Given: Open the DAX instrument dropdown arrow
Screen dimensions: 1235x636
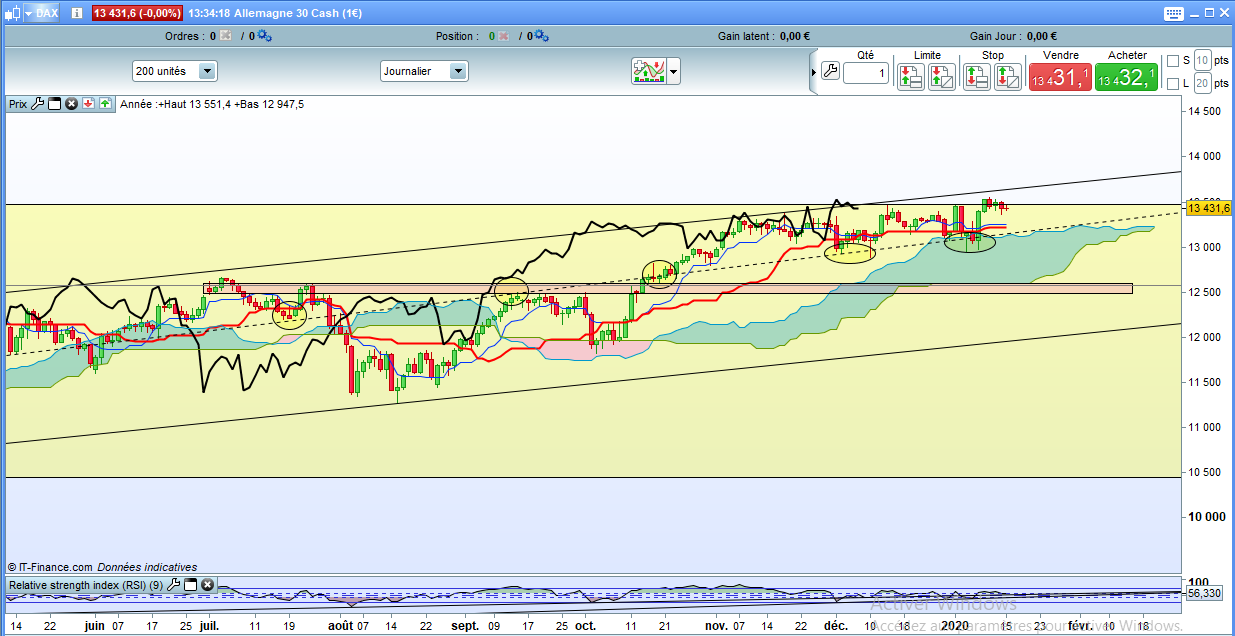Looking at the screenshot, I should point(29,14).
